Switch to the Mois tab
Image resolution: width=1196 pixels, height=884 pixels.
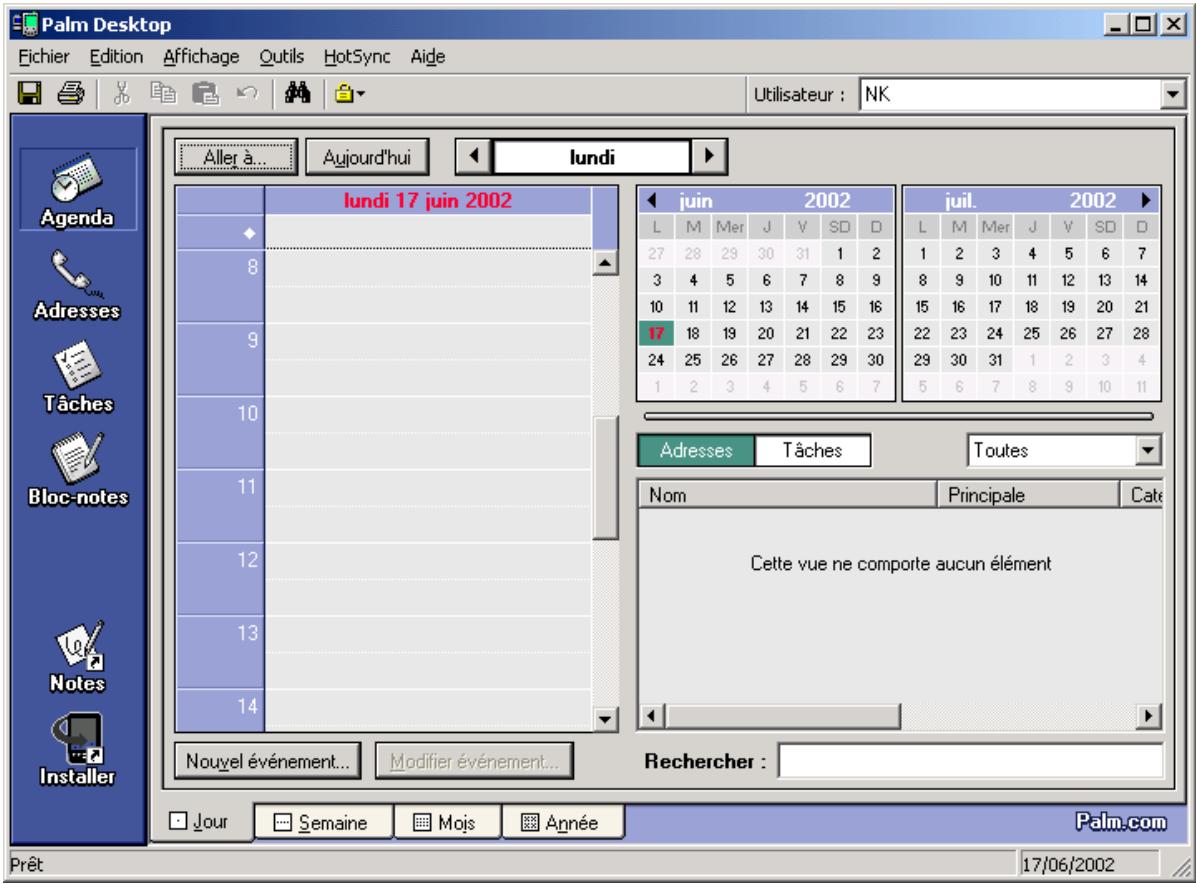pyautogui.click(x=447, y=822)
